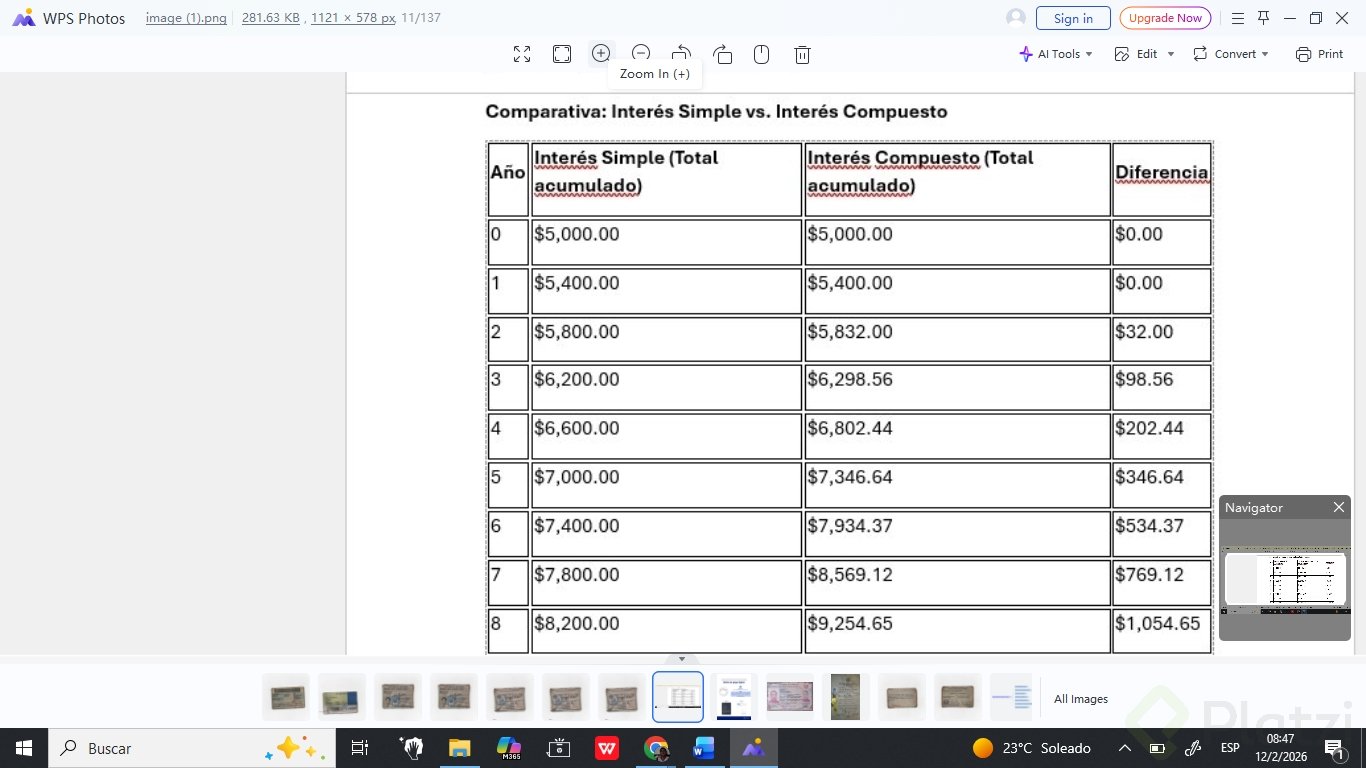Expand the AI Tools dropdown arrow
Viewport: 1366px width, 768px height.
(x=1089, y=54)
